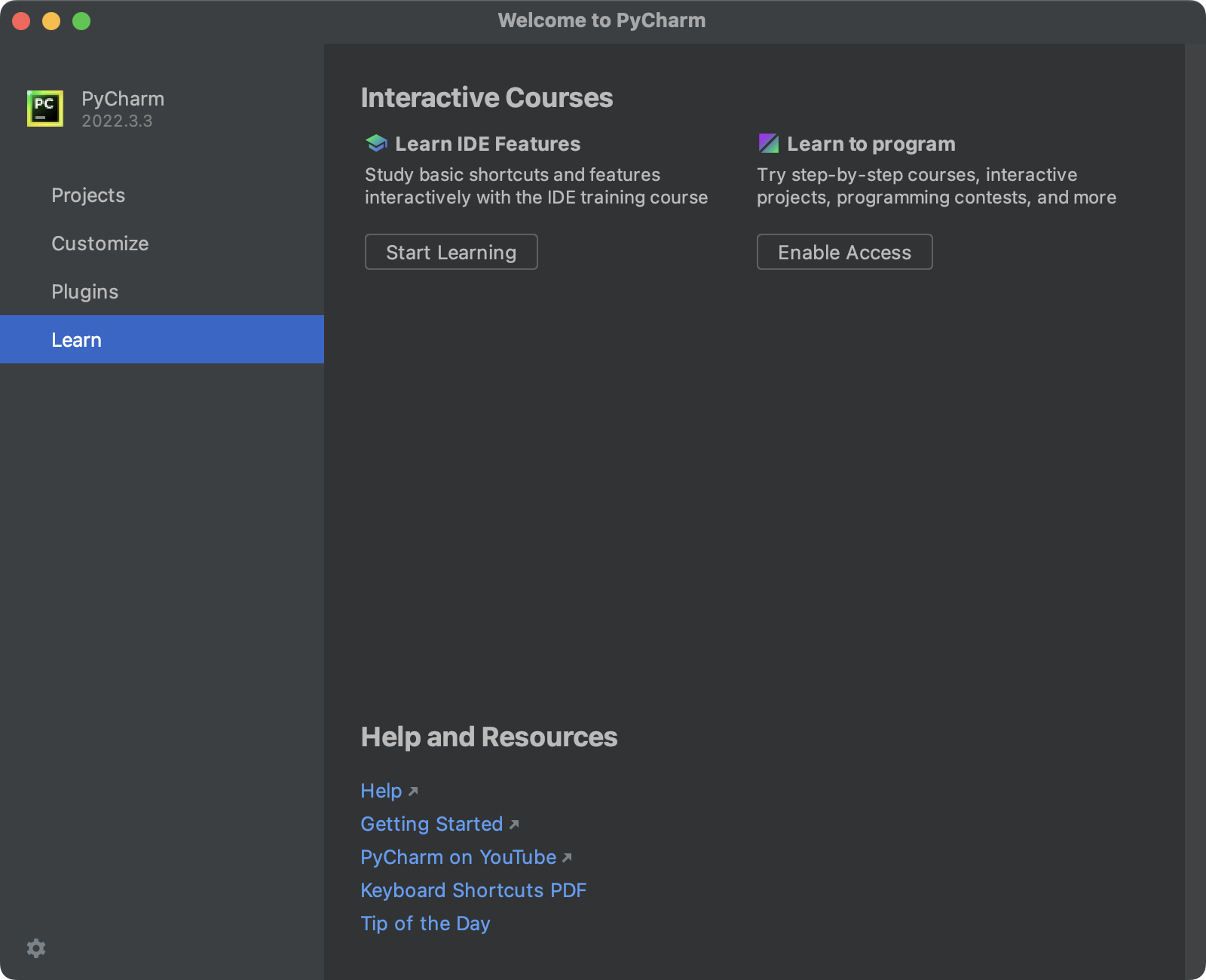
Task: Click the 'Try step-by-step courses' description
Action: click(x=936, y=186)
